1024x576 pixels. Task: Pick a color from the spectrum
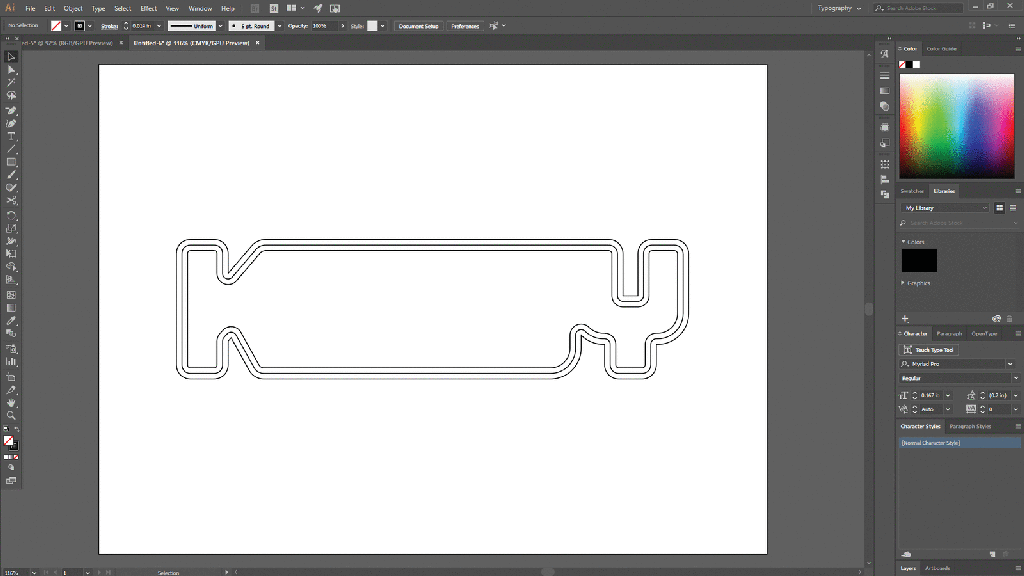(x=956, y=125)
